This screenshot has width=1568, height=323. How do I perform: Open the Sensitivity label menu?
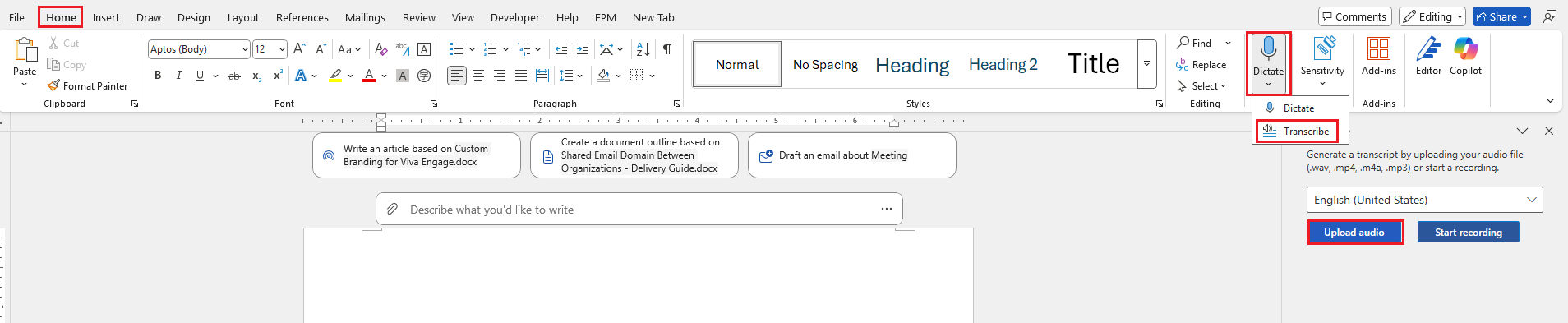(1322, 62)
